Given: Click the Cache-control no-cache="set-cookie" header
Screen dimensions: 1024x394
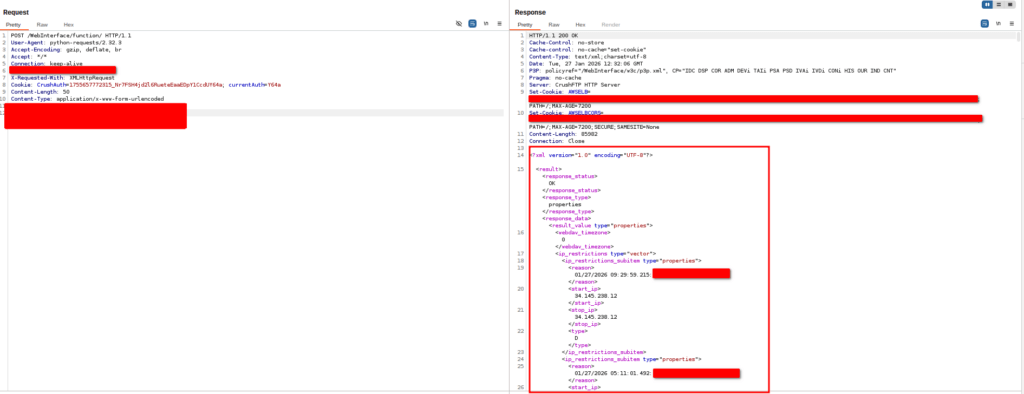Looking at the screenshot, I should tap(588, 50).
